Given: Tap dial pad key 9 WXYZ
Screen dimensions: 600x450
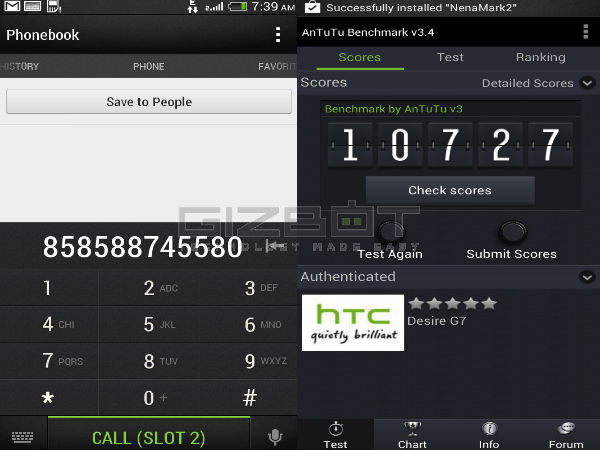Looking at the screenshot, I should click(x=248, y=361).
